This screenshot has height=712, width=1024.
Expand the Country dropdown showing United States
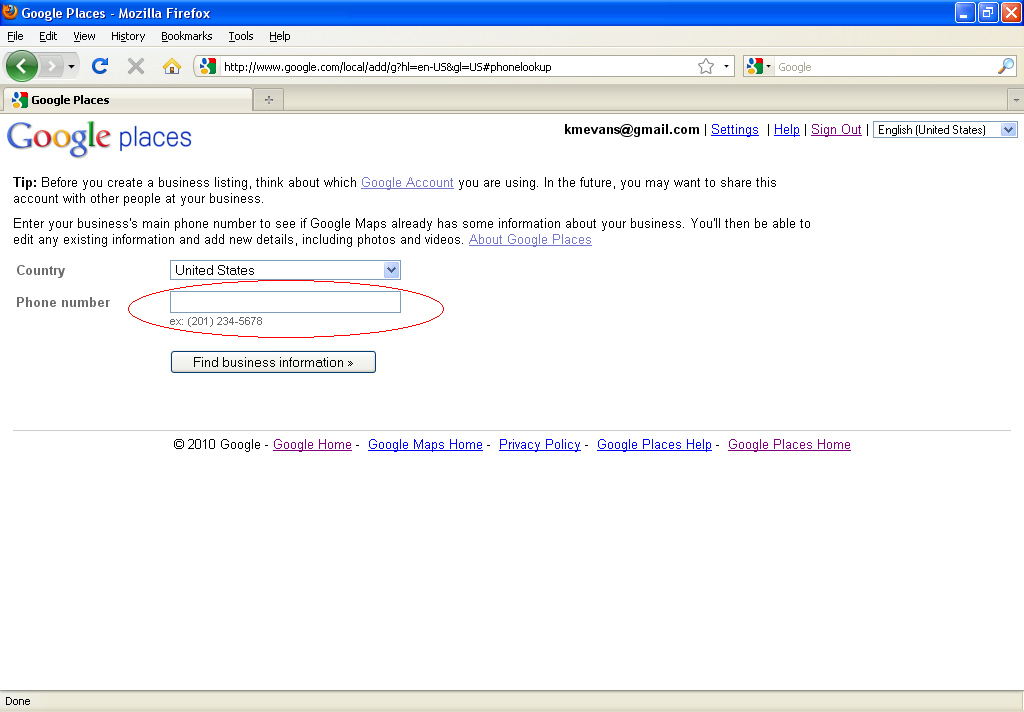click(x=285, y=270)
